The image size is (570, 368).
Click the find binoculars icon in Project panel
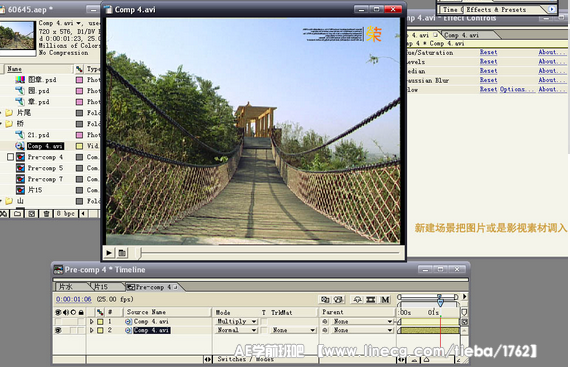click(x=3, y=214)
